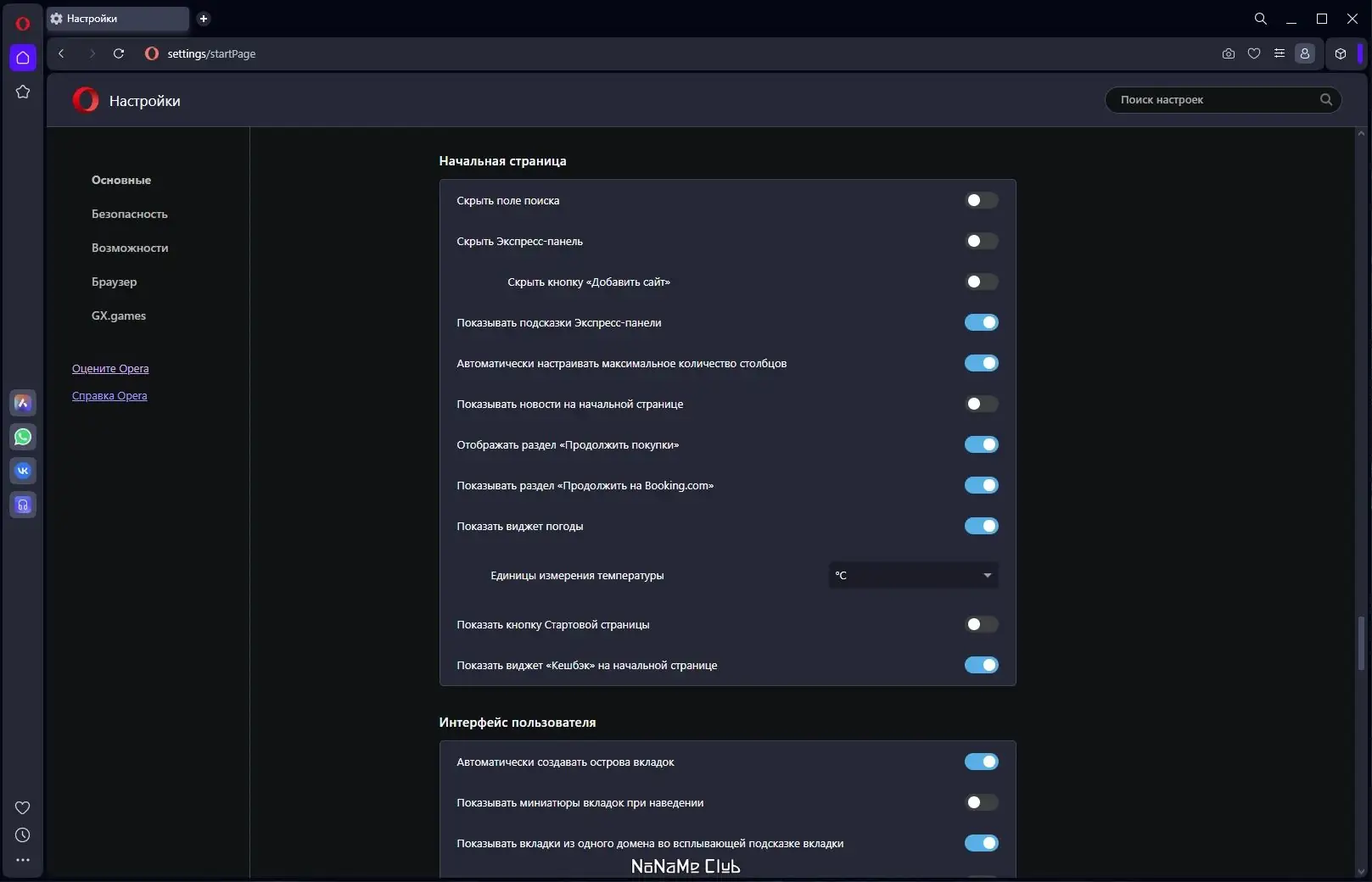
Task: Focus the 'Поиск настроек' search field
Action: coord(1213,100)
